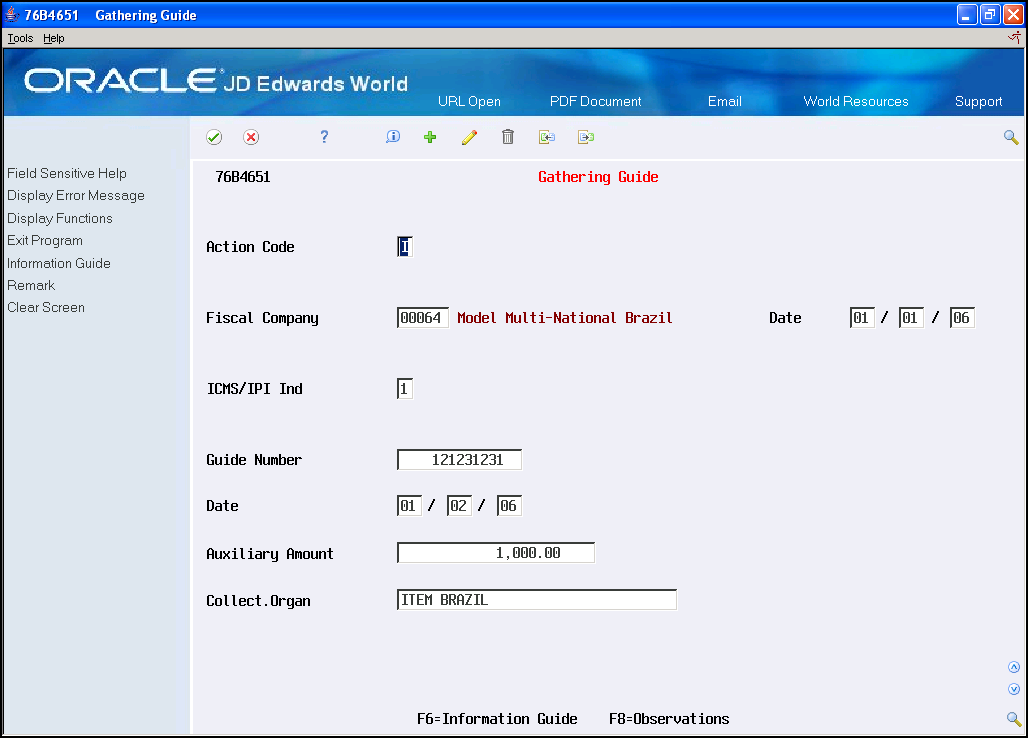Click the pencil change icon

(469, 137)
